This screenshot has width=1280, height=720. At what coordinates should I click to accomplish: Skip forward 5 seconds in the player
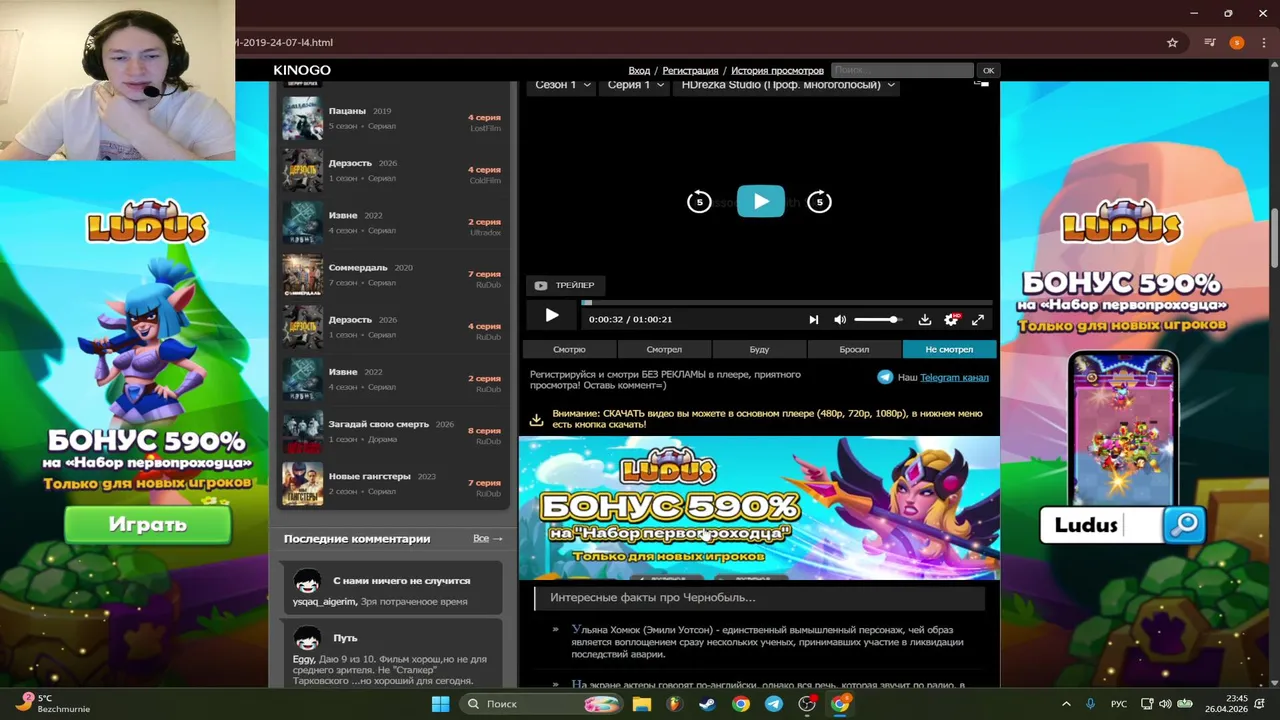coord(819,202)
